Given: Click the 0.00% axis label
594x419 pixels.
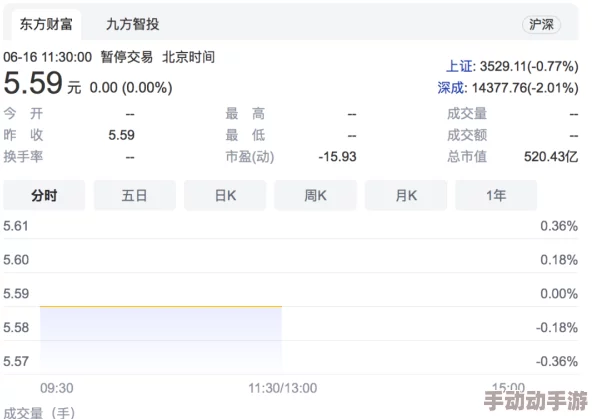Looking at the screenshot, I should 559,294.
